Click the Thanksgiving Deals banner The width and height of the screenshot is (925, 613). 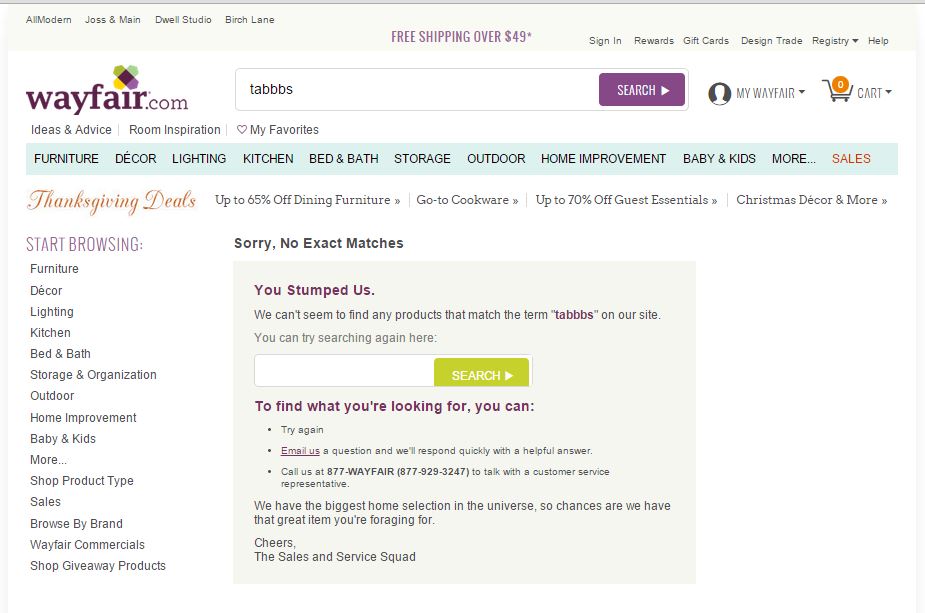click(x=111, y=200)
